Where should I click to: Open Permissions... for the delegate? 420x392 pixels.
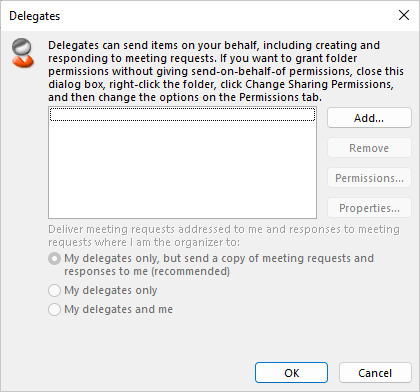pyautogui.click(x=369, y=178)
